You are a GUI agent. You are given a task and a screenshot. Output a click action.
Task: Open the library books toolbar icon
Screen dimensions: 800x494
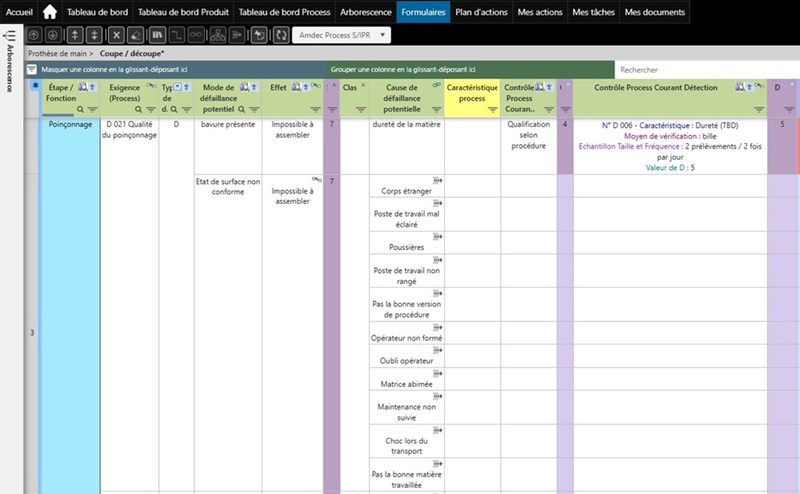pyautogui.click(x=158, y=35)
